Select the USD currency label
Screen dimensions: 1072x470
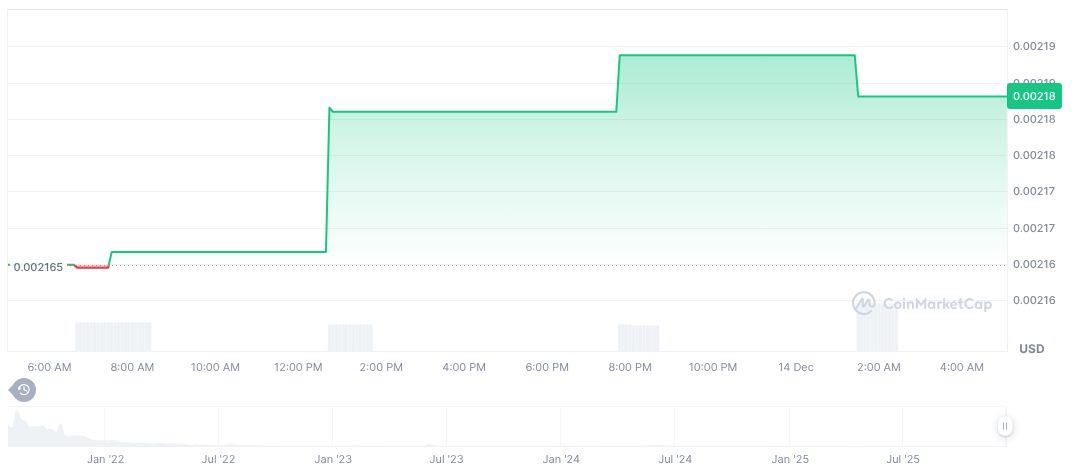pyautogui.click(x=1031, y=348)
